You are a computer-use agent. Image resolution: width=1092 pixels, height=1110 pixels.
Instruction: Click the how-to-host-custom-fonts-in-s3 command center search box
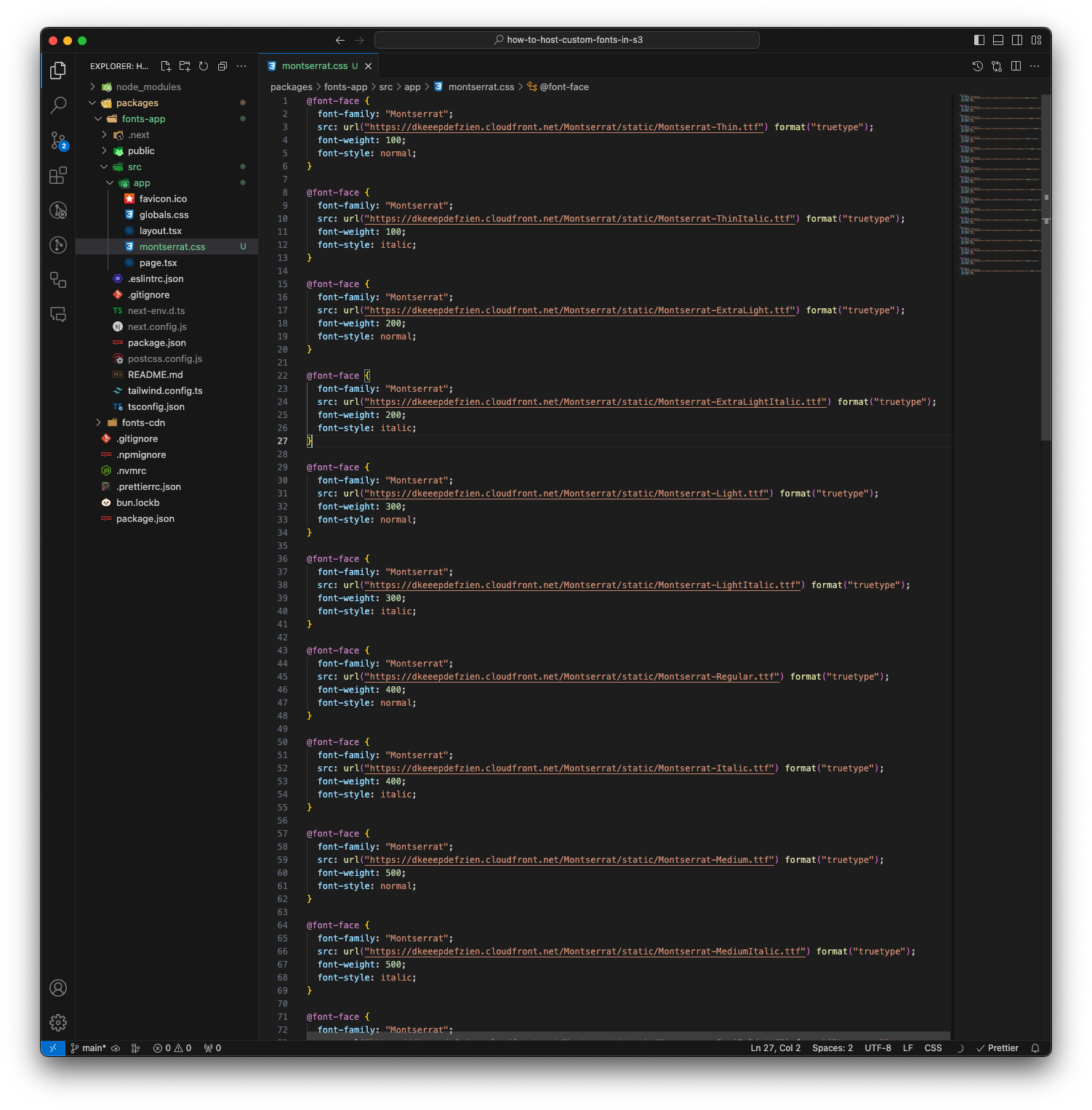click(x=567, y=40)
